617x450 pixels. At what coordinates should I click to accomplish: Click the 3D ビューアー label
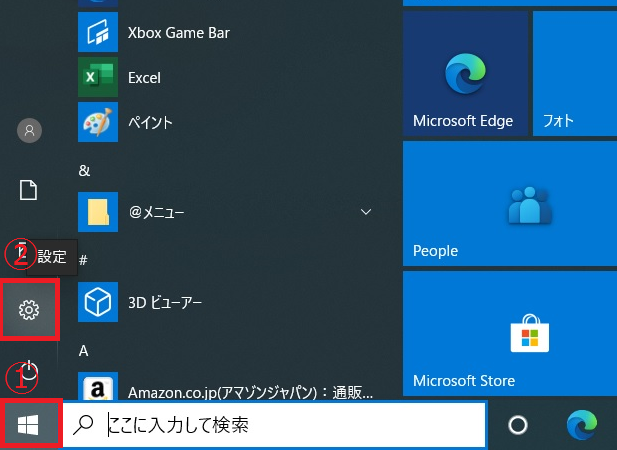[x=165, y=302]
